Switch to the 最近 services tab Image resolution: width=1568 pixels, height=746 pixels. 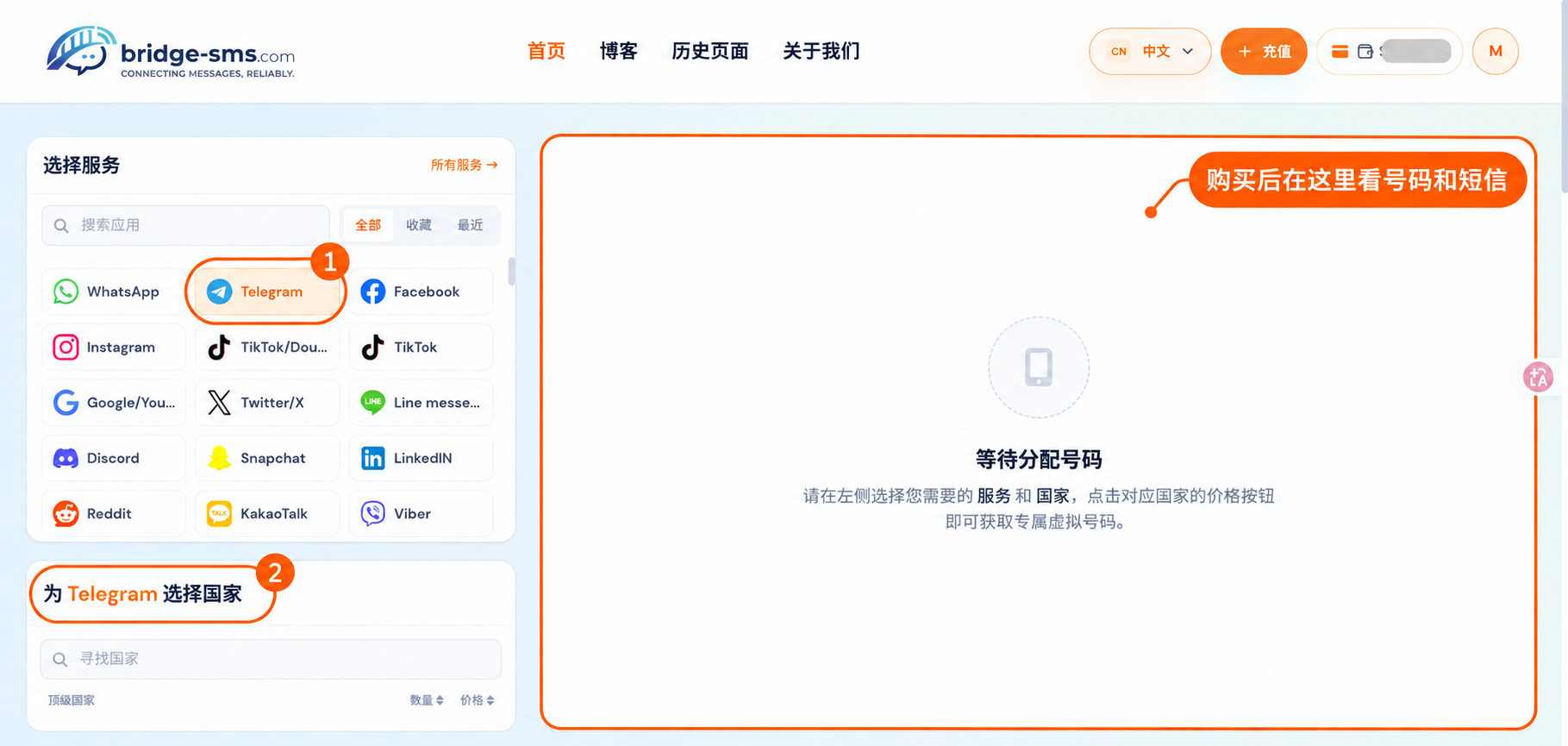(470, 225)
